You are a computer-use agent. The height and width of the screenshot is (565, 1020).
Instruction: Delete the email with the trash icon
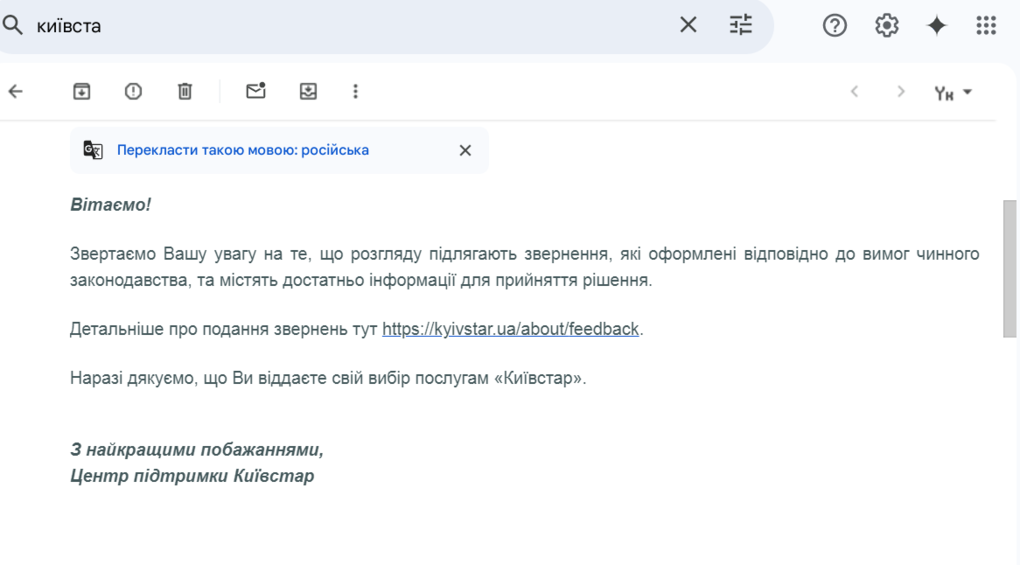coord(185,92)
